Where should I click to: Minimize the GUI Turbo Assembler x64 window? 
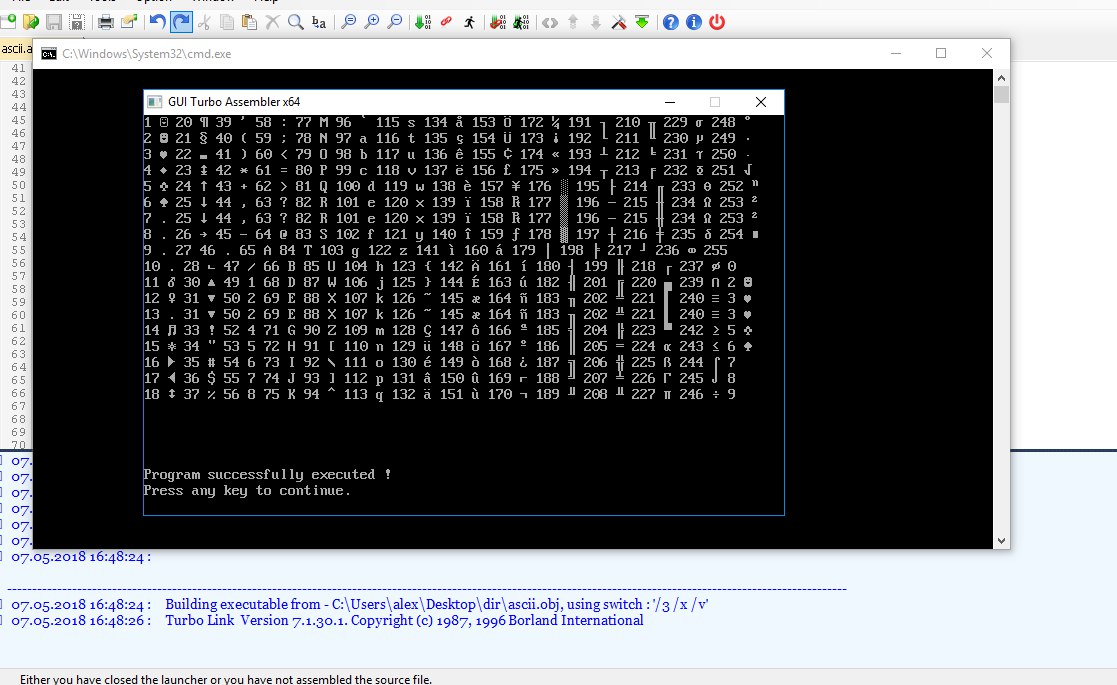click(670, 102)
